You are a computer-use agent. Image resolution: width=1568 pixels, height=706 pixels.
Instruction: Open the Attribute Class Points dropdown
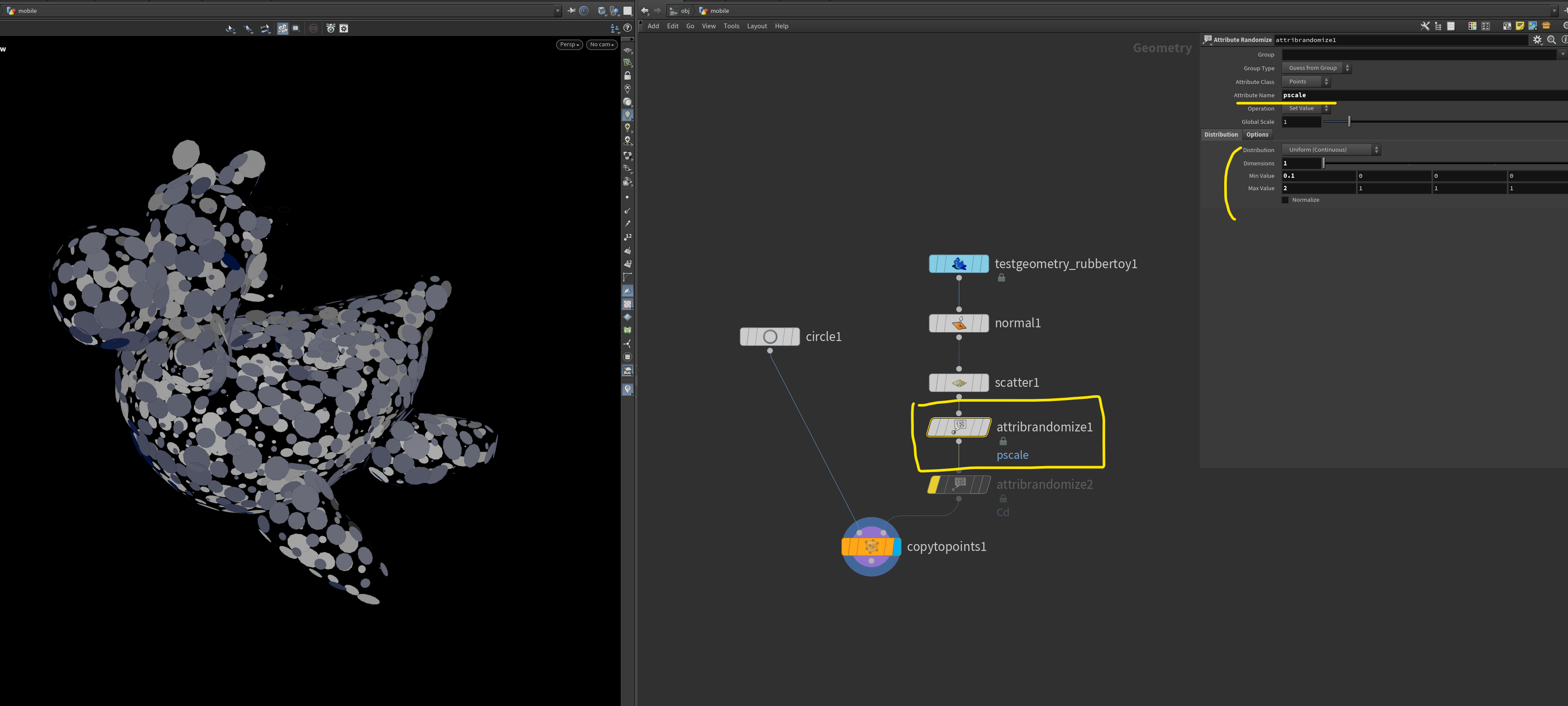point(1306,81)
